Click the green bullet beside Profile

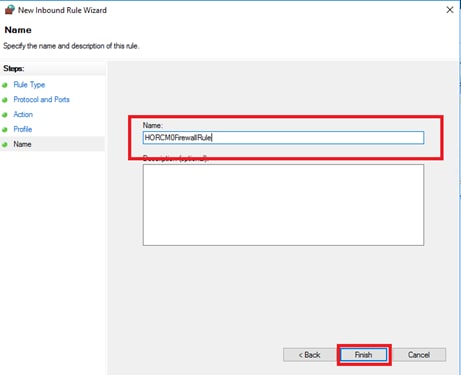click(x=5, y=130)
